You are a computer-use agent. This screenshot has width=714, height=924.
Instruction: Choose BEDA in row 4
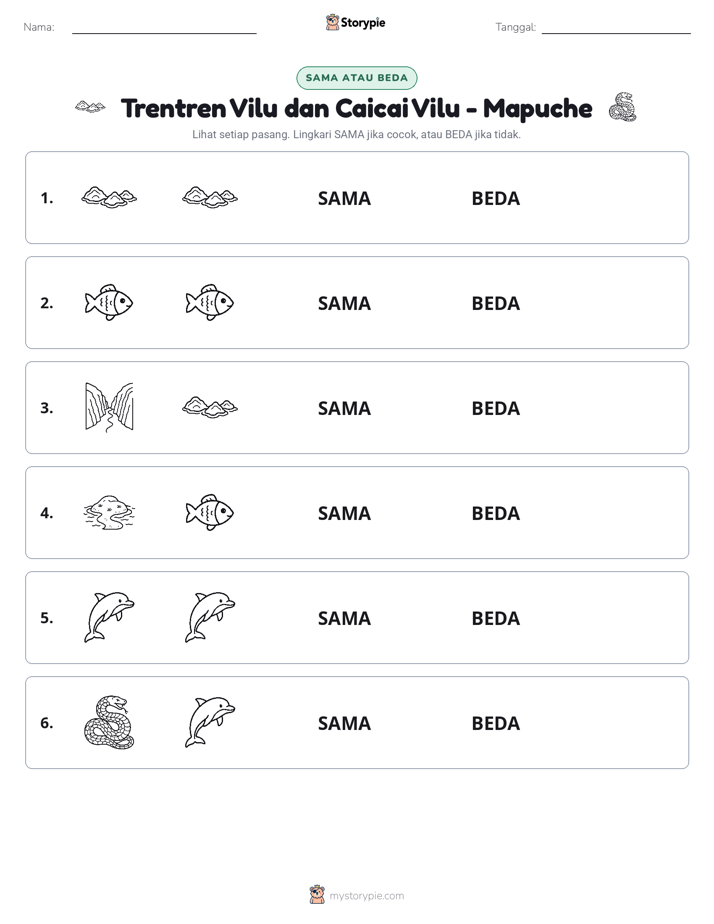click(495, 513)
